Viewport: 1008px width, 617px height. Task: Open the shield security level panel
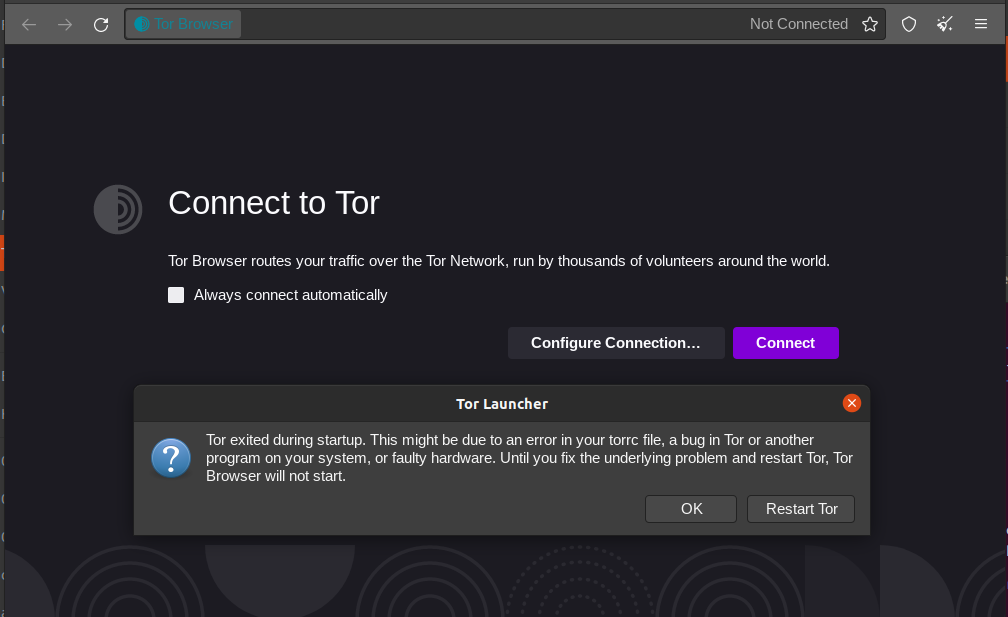click(909, 24)
